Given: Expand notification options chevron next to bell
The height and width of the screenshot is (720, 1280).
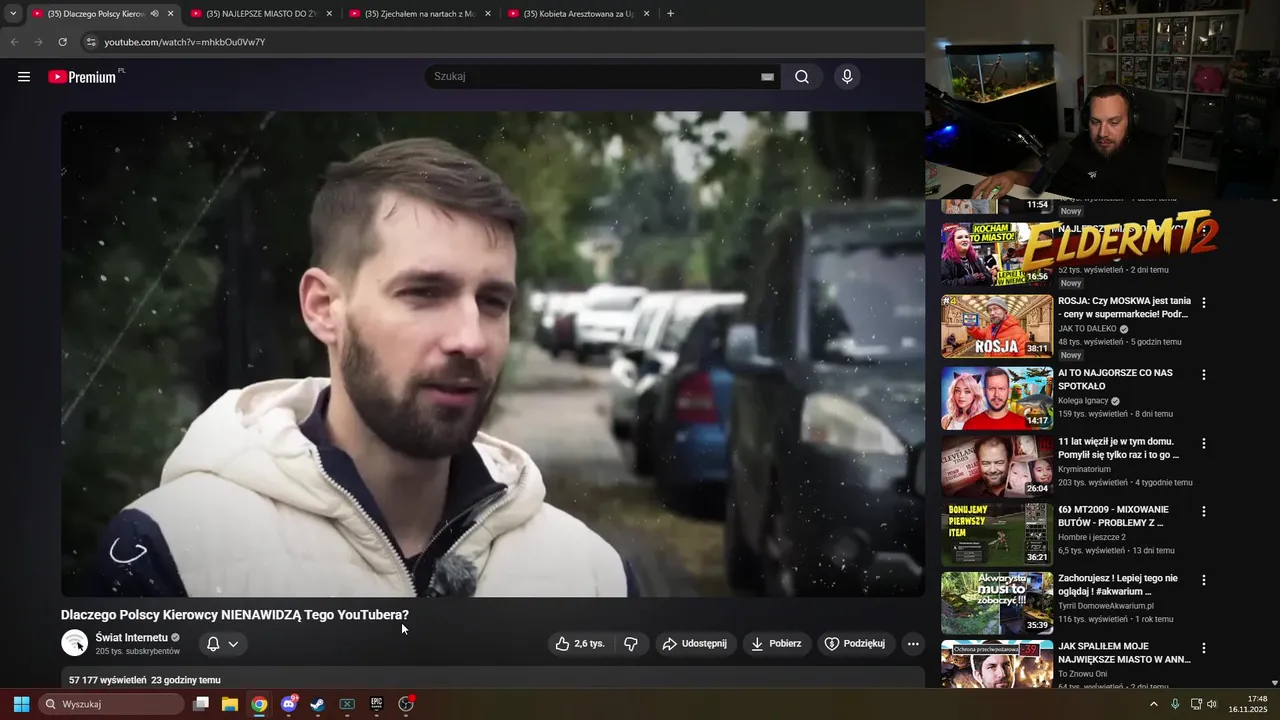Looking at the screenshot, I should (233, 644).
